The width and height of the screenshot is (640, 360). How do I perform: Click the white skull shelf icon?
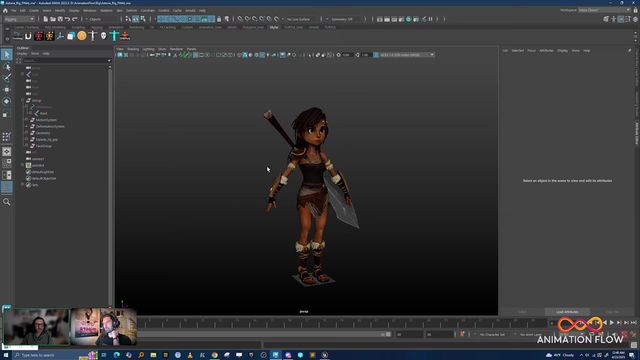click(103, 36)
